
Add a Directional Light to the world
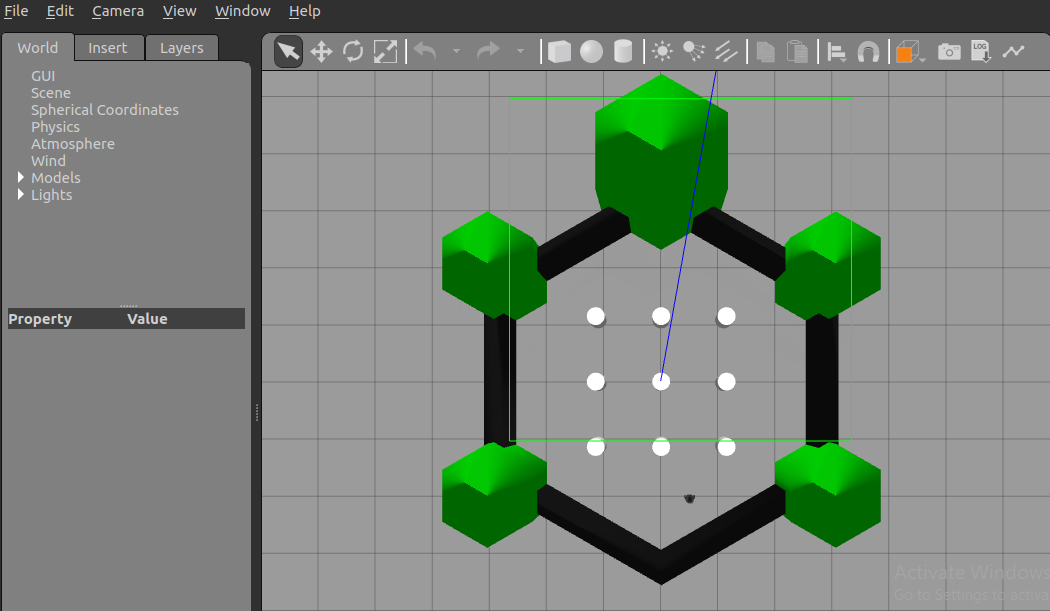point(726,50)
